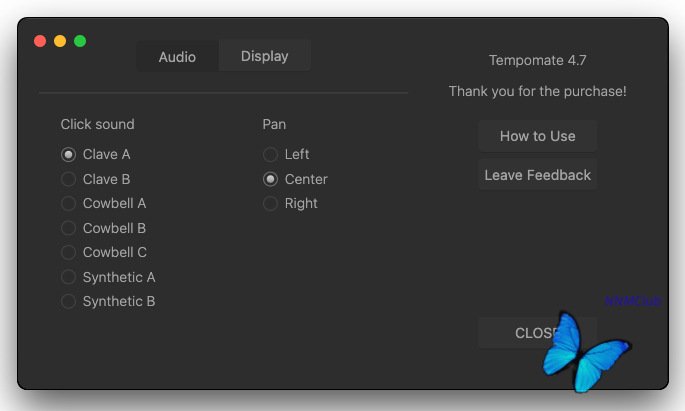
Task: Click the red window close button
Action: pos(40,41)
